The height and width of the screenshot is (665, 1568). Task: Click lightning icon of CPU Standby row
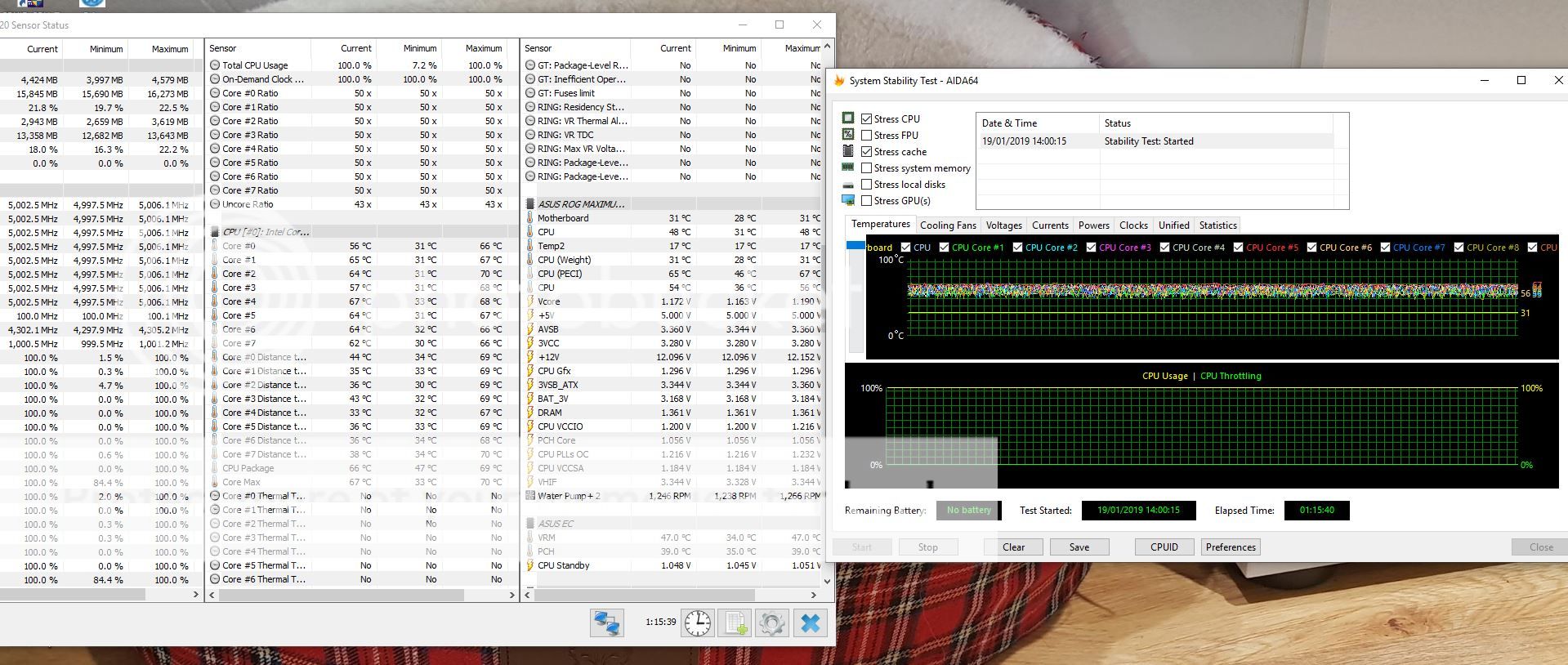530,565
